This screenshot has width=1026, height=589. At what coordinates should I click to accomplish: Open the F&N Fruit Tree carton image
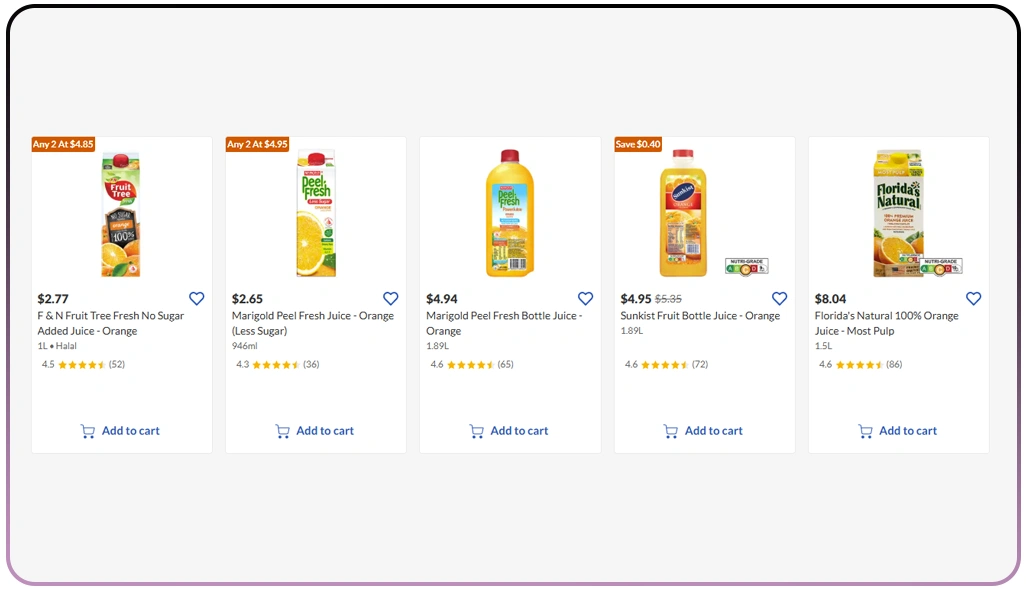[120, 214]
